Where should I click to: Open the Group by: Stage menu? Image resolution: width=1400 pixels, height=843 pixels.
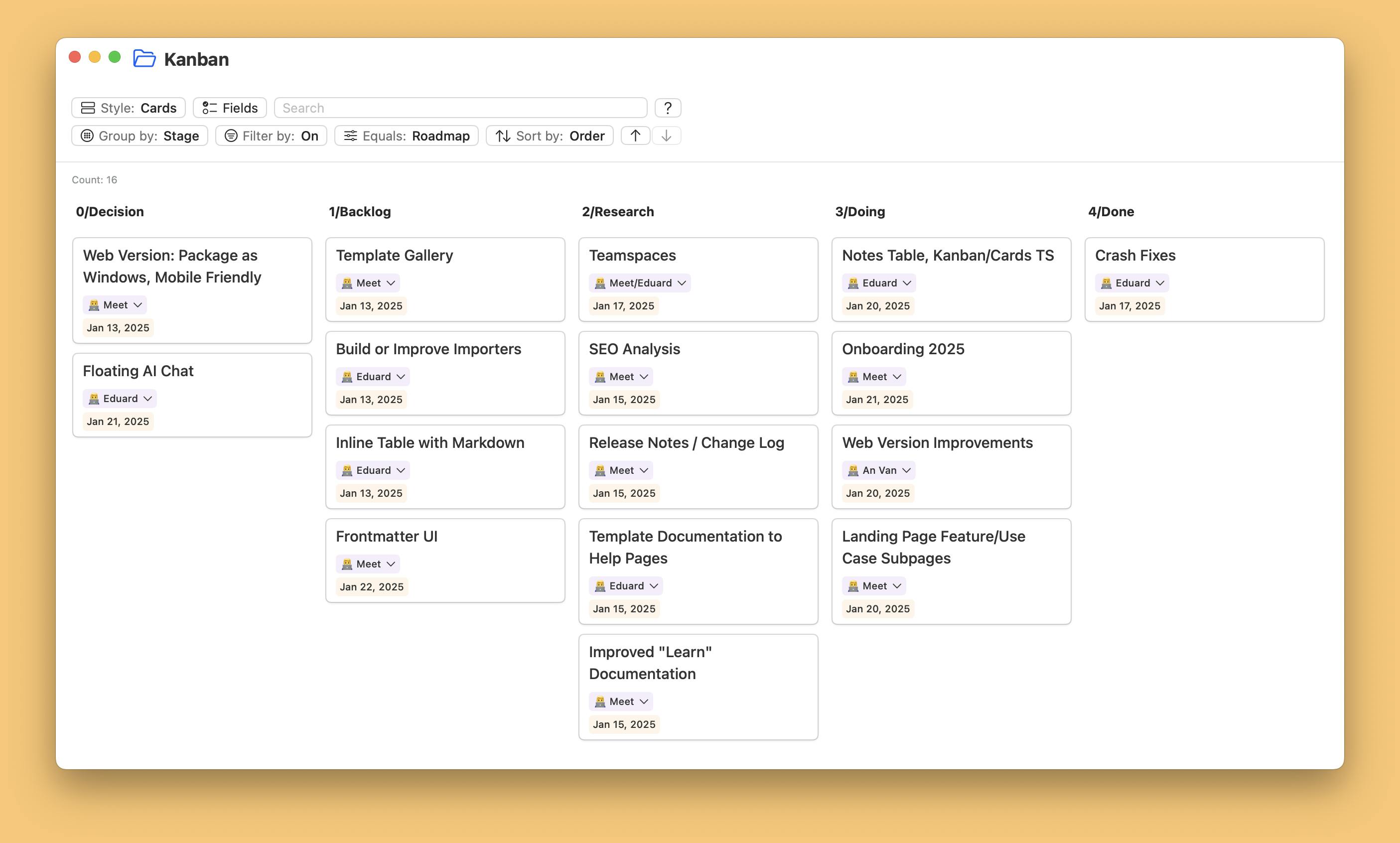(139, 135)
